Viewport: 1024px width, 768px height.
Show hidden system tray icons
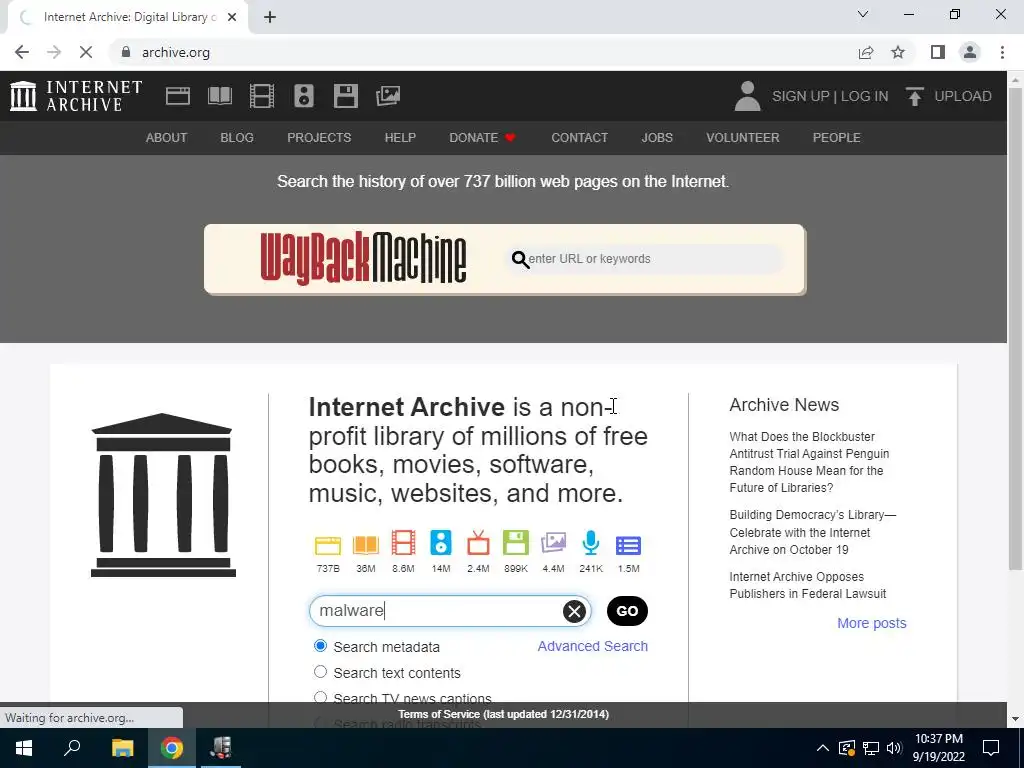(x=823, y=748)
